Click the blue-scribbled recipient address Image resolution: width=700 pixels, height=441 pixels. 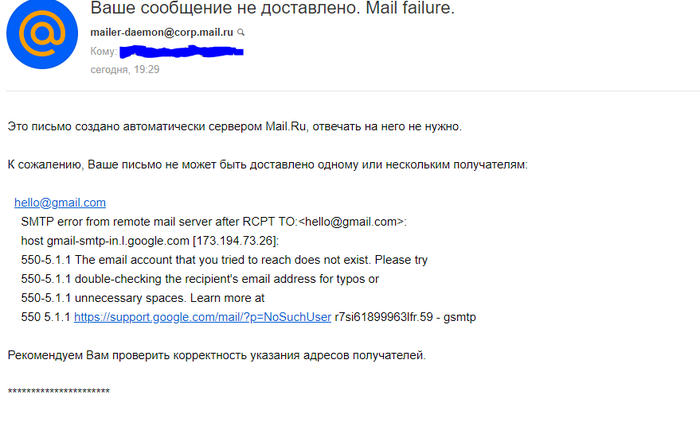(x=187, y=51)
